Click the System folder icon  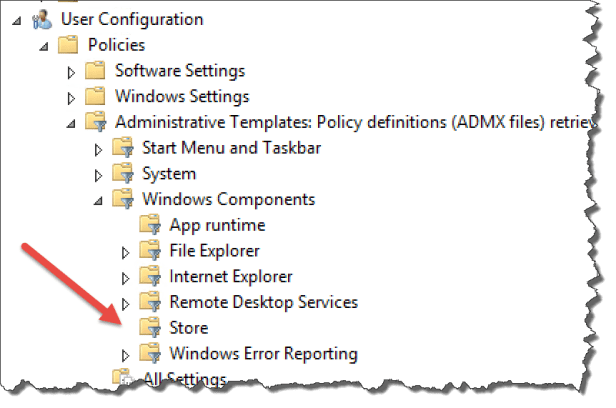(x=122, y=174)
